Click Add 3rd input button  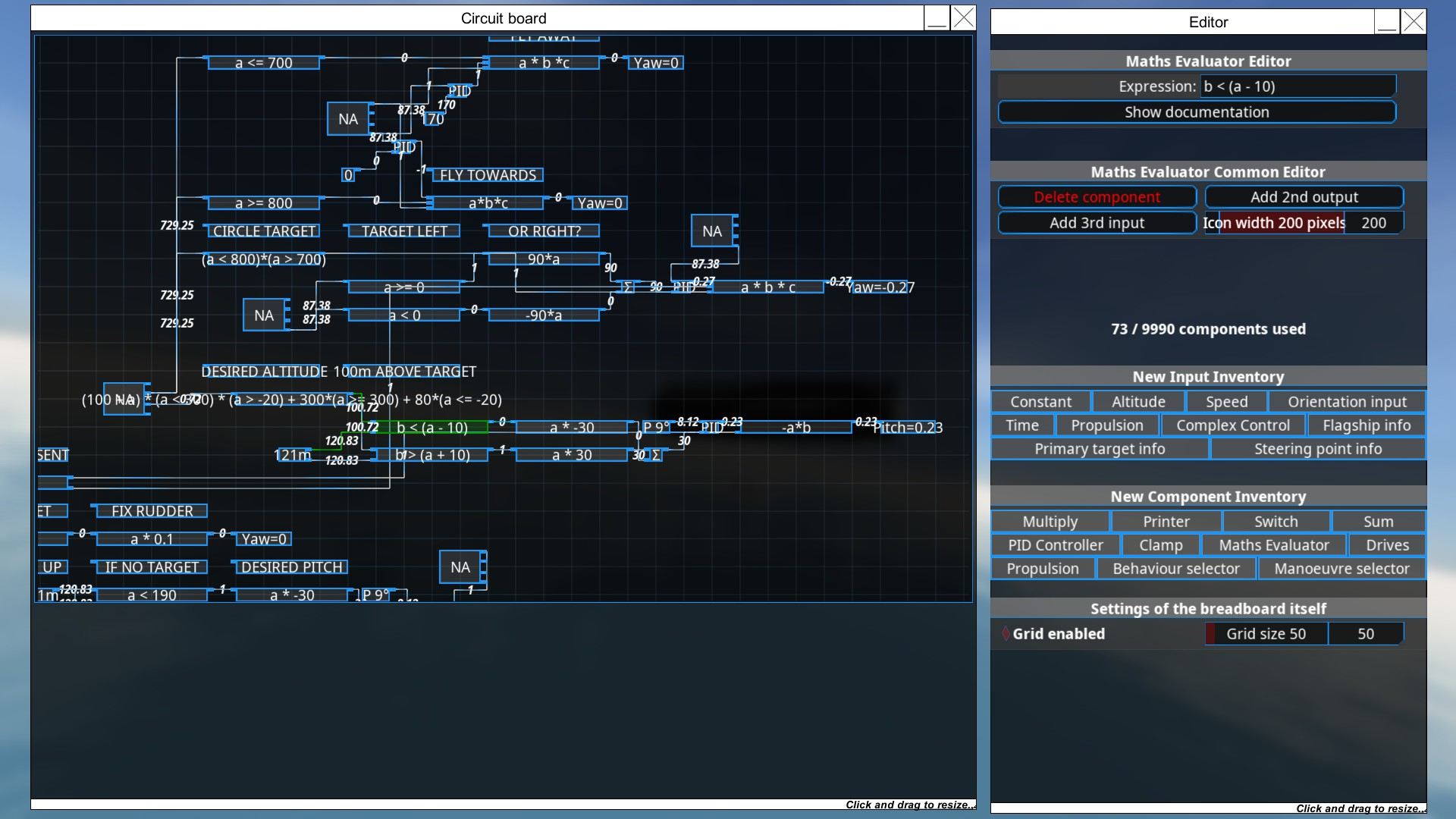pyautogui.click(x=1097, y=223)
